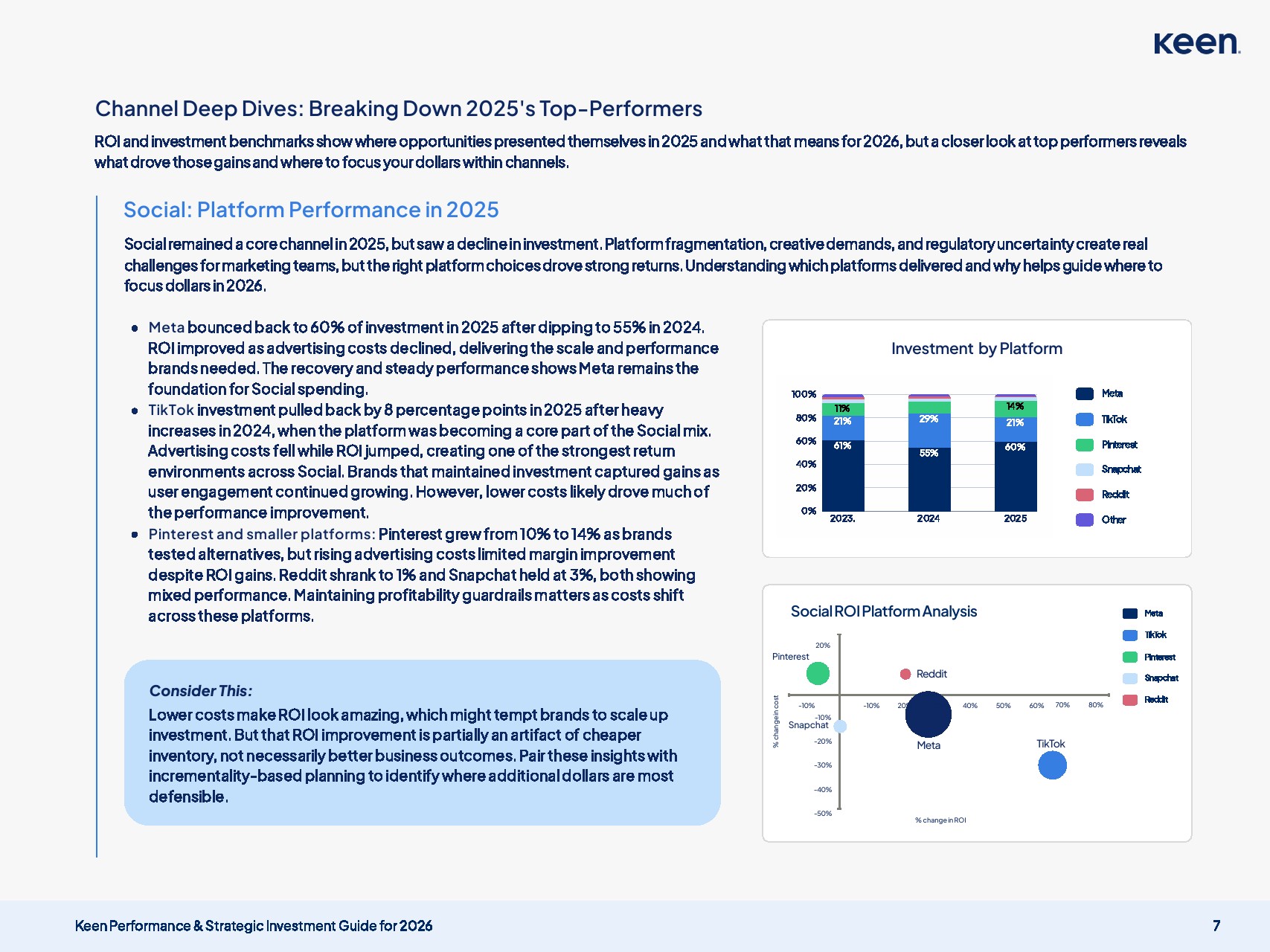Click page number 7 in the footer
The height and width of the screenshot is (952, 1270).
1216,926
